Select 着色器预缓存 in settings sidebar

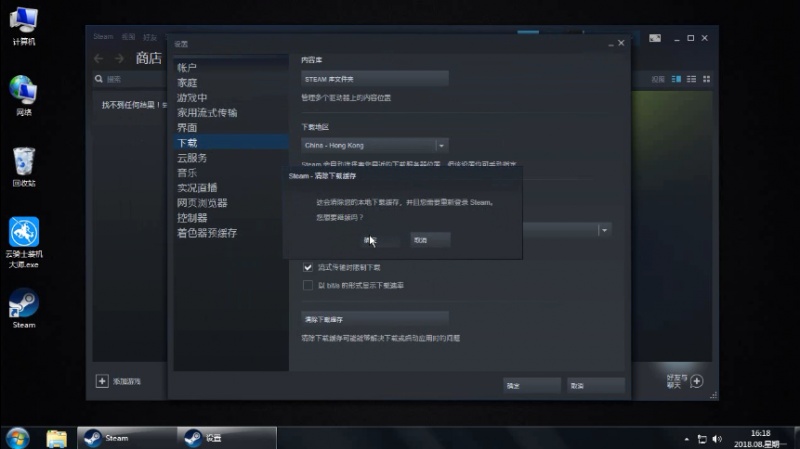point(231,233)
